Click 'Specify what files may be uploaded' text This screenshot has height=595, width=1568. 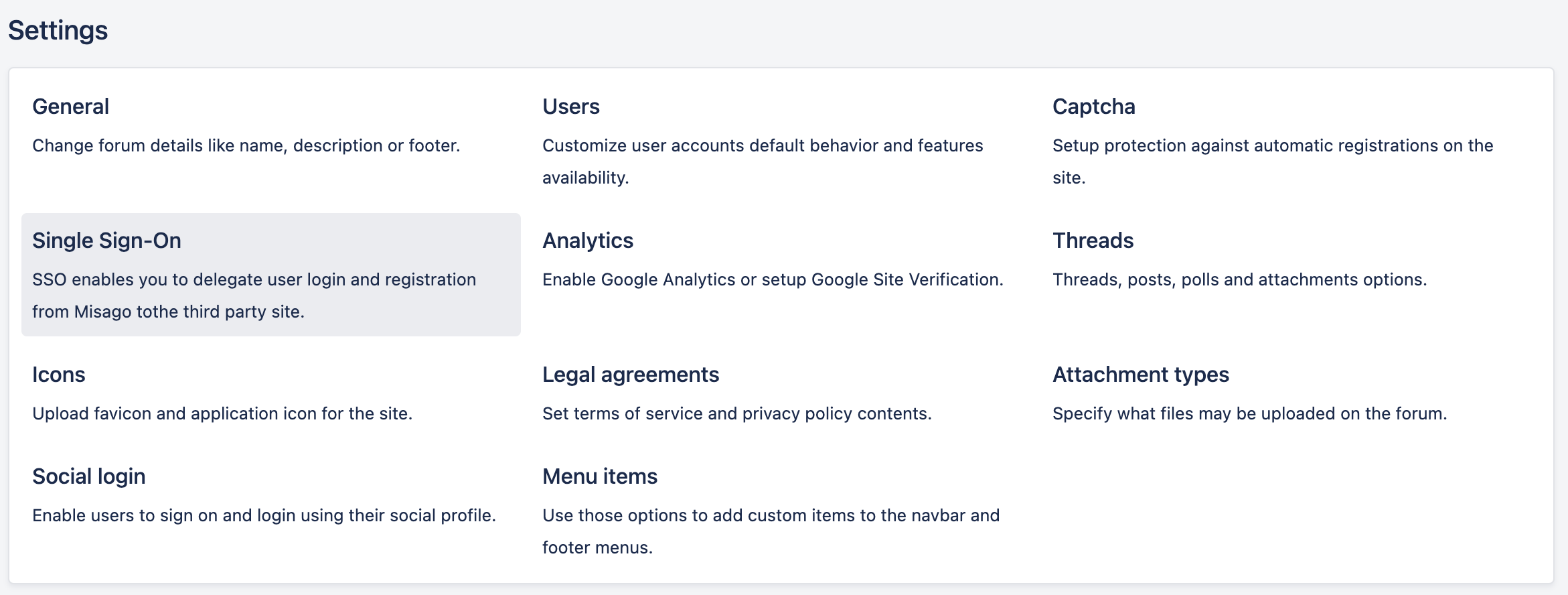tap(1249, 413)
